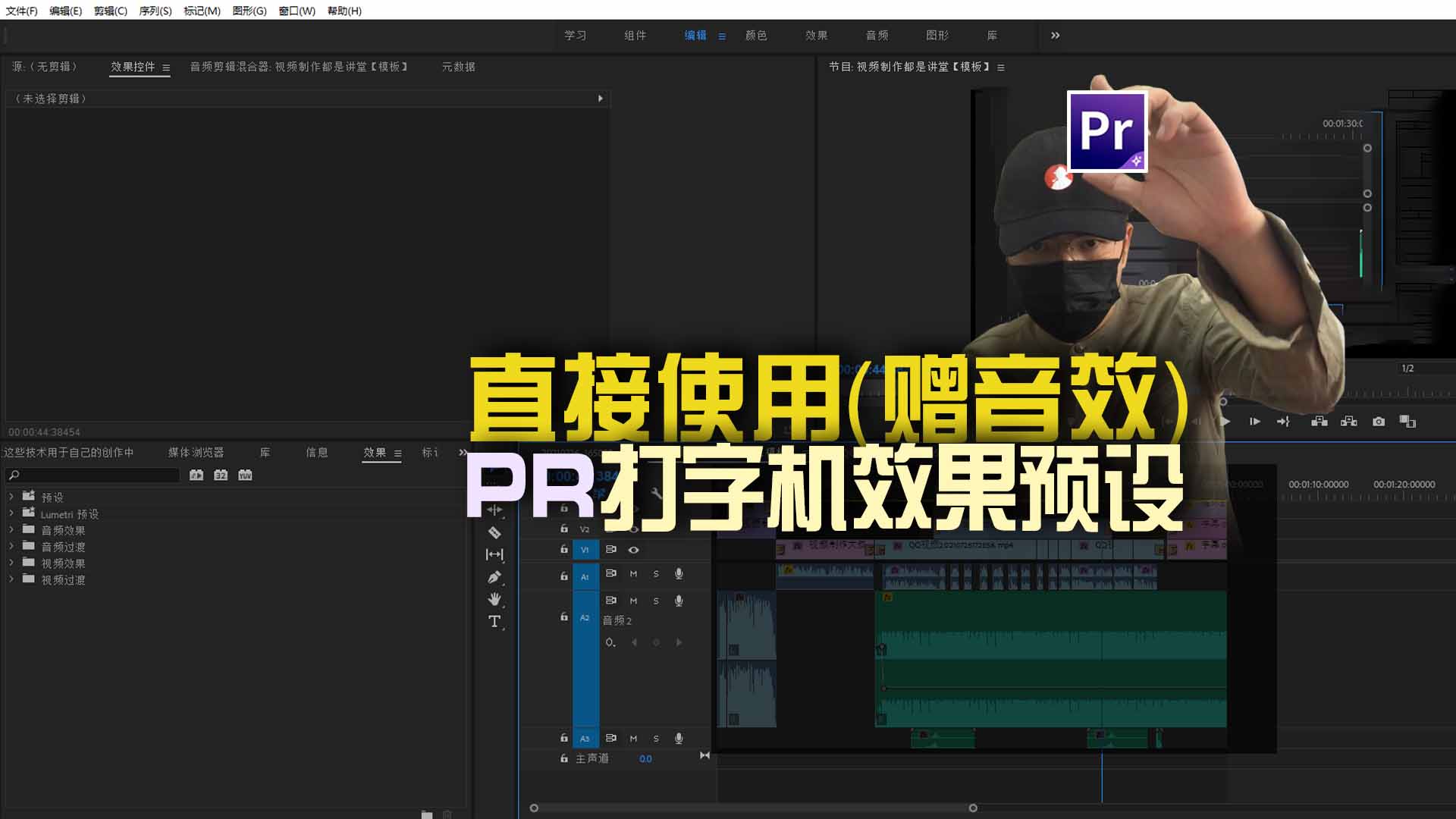1456x819 pixels.
Task: Toggle lock on track V1
Action: (563, 549)
